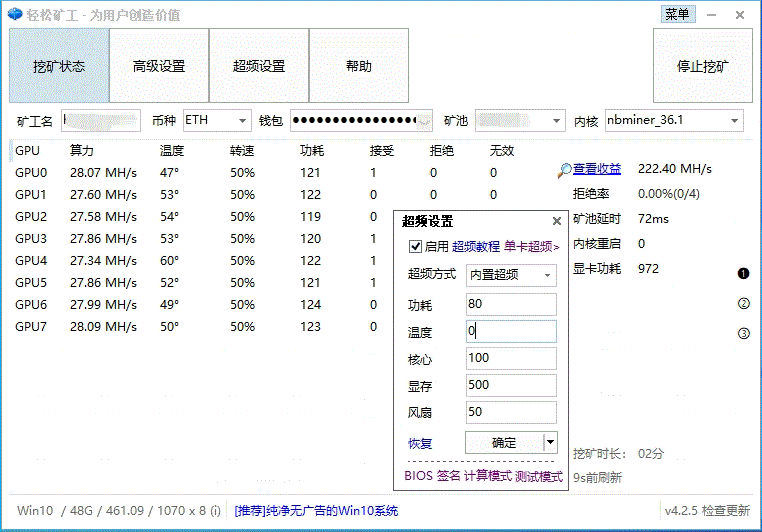Select overclock profile 1 circle
This screenshot has width=762, height=532.
(x=743, y=274)
